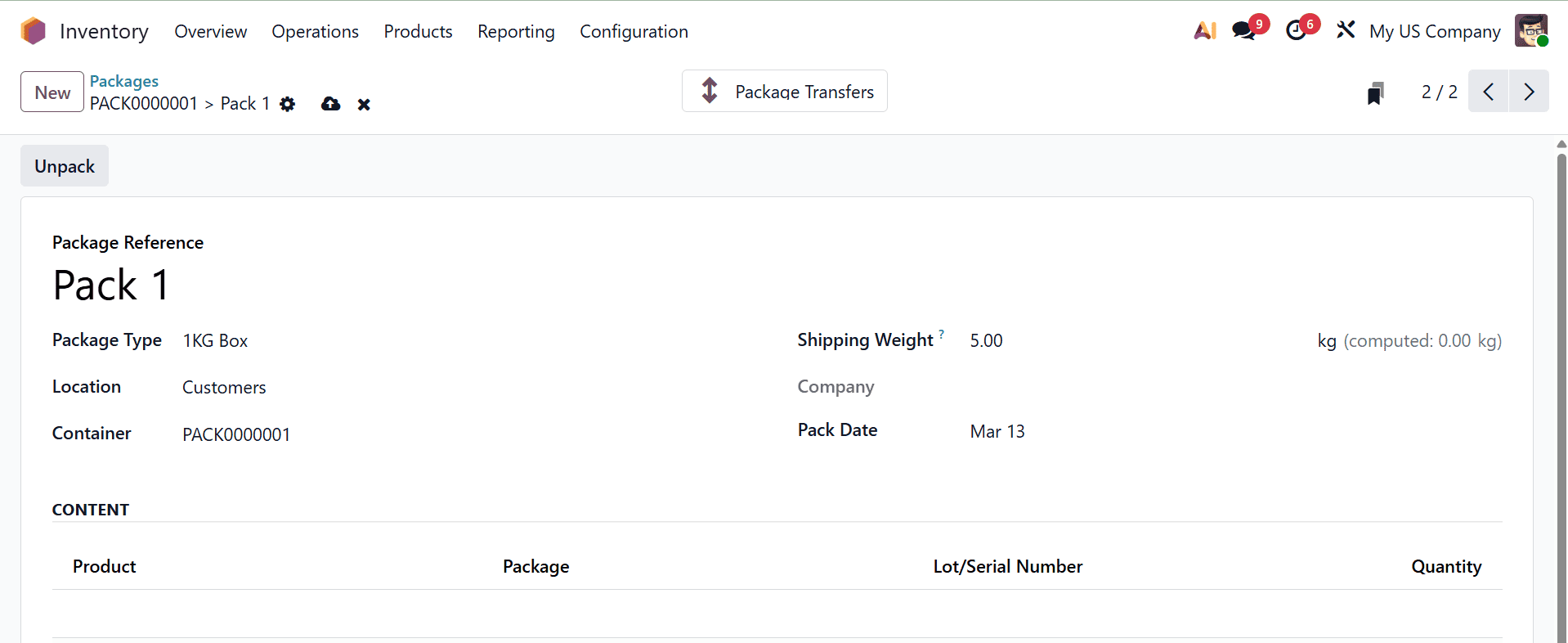The width and height of the screenshot is (1568, 643).
Task: Click the Shipping Weight value field
Action: pos(986,340)
